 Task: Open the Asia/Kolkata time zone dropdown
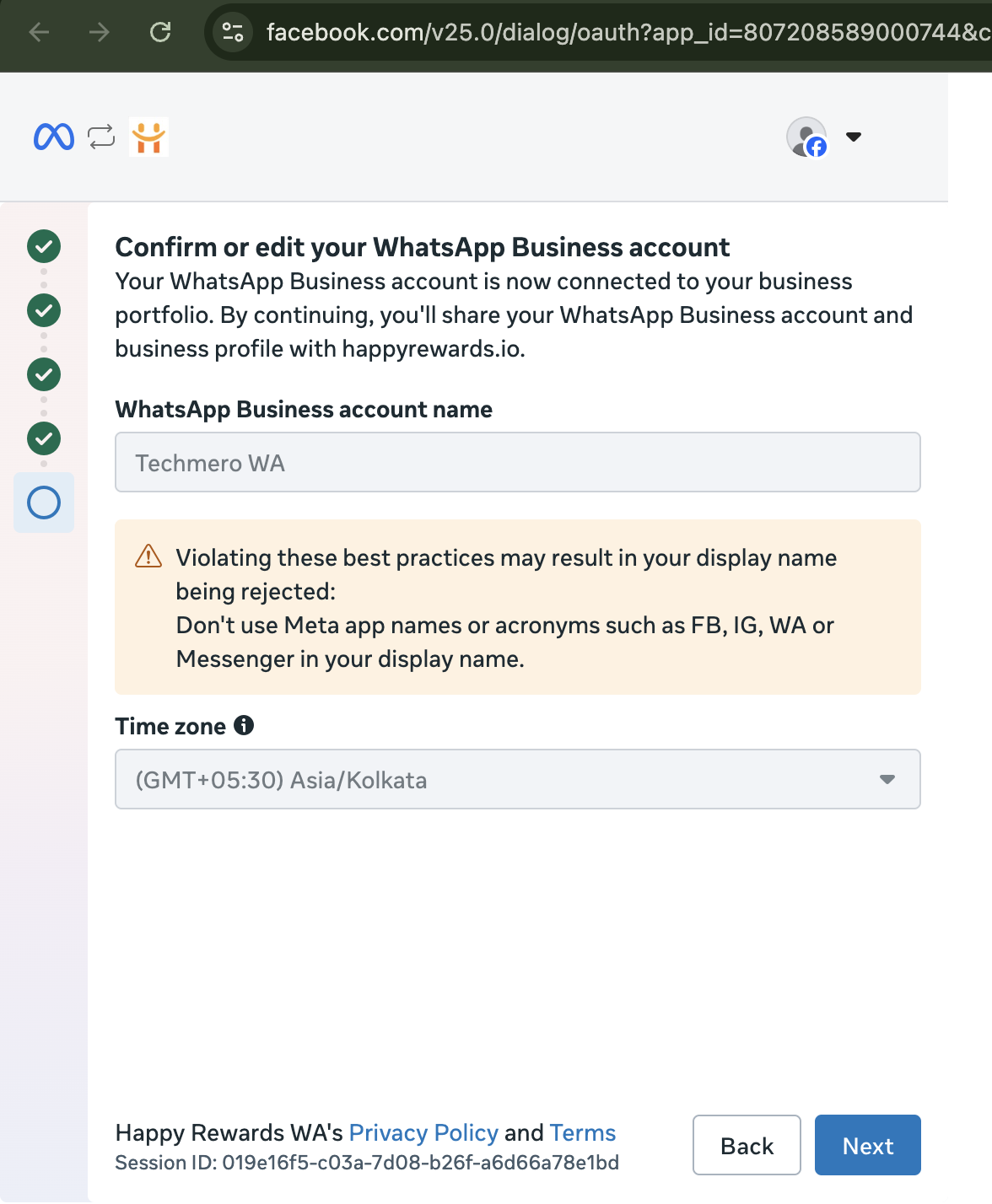coord(518,779)
